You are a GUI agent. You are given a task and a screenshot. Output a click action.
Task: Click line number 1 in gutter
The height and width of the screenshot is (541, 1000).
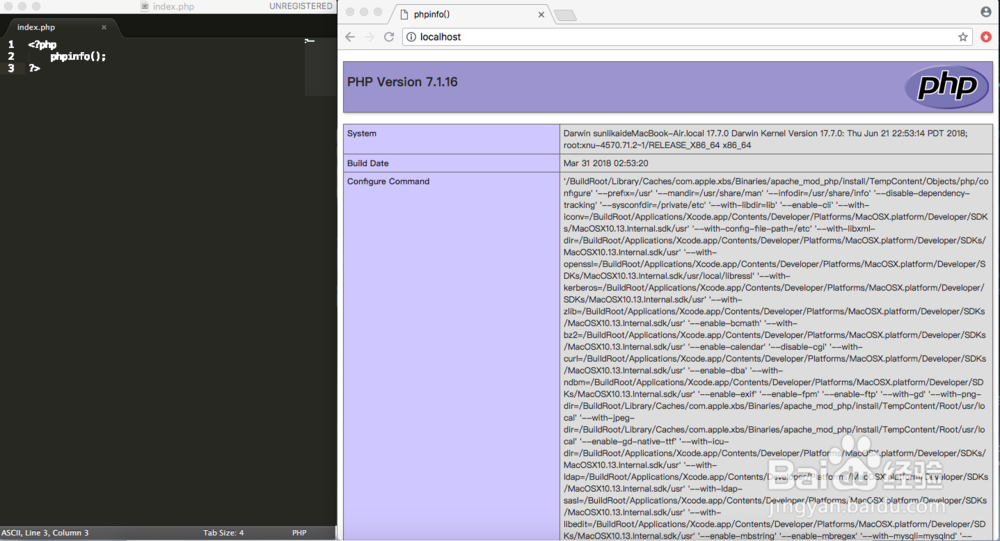coord(11,45)
